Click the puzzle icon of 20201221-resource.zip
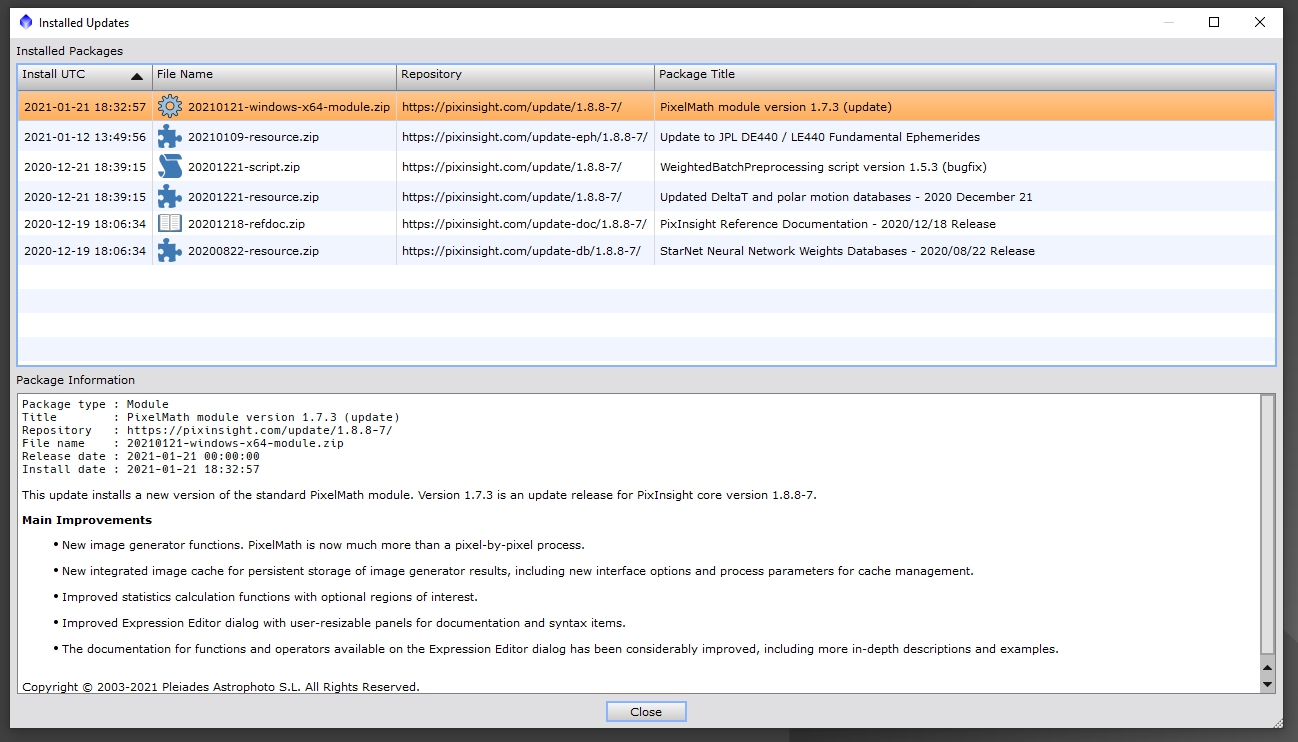 click(x=170, y=197)
